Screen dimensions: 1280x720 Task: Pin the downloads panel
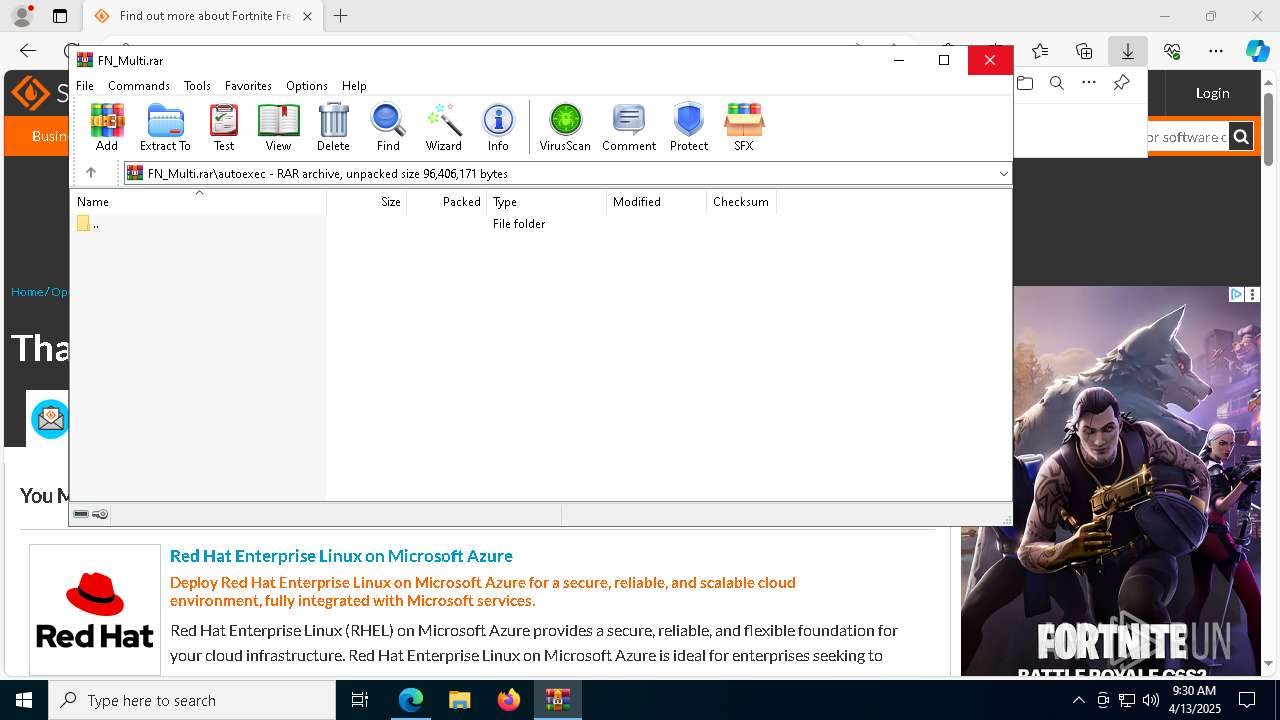[x=1121, y=83]
